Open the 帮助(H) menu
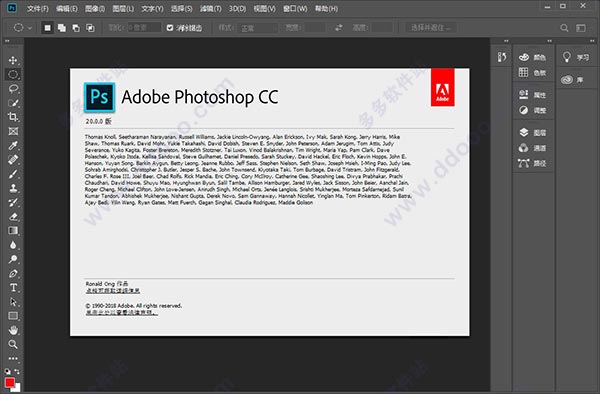The height and width of the screenshot is (394, 600). coord(326,8)
